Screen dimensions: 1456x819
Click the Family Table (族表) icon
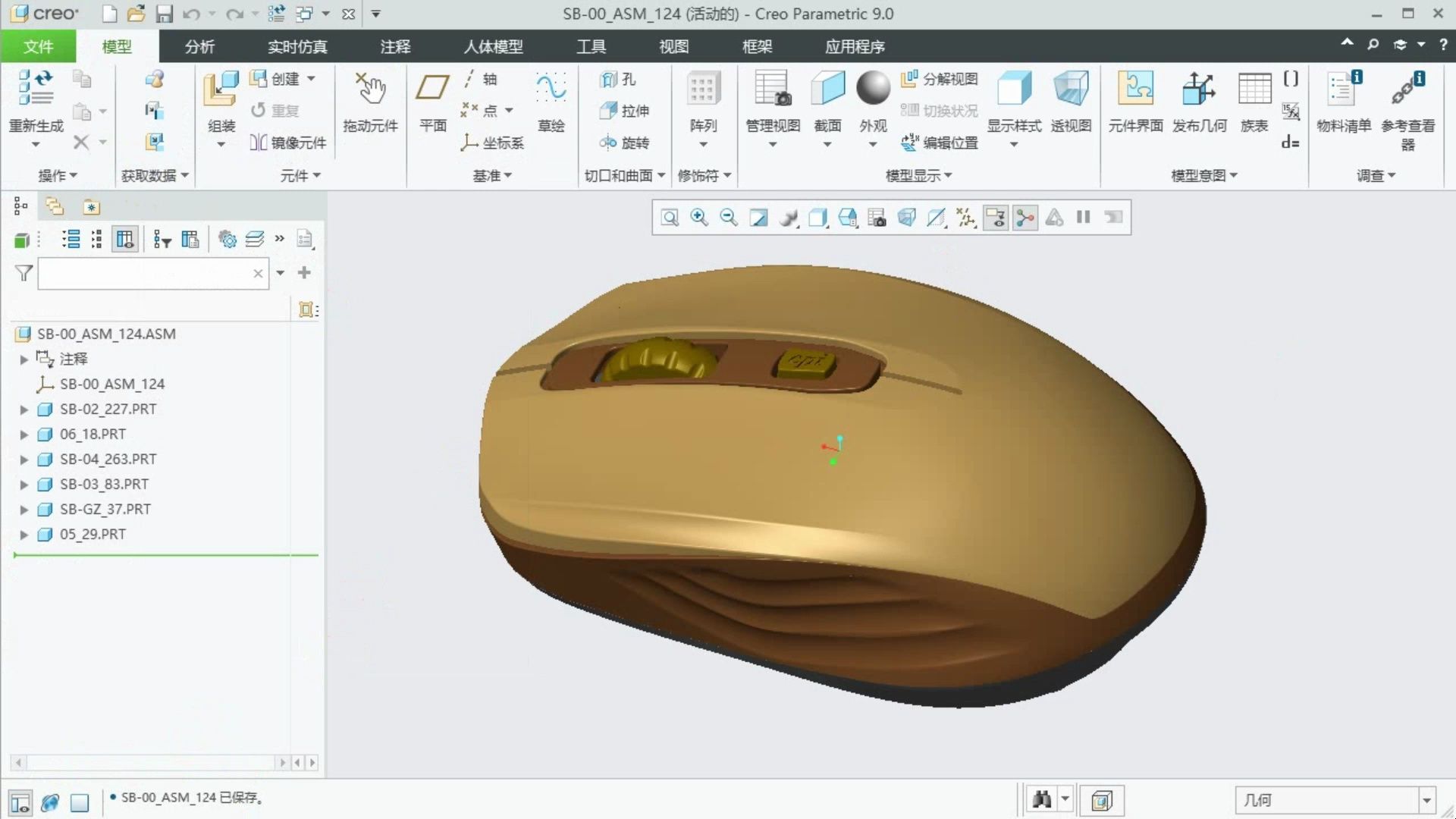tap(1254, 91)
